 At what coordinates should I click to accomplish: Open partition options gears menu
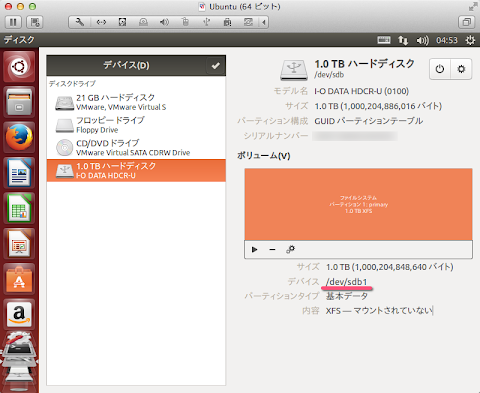[290, 249]
